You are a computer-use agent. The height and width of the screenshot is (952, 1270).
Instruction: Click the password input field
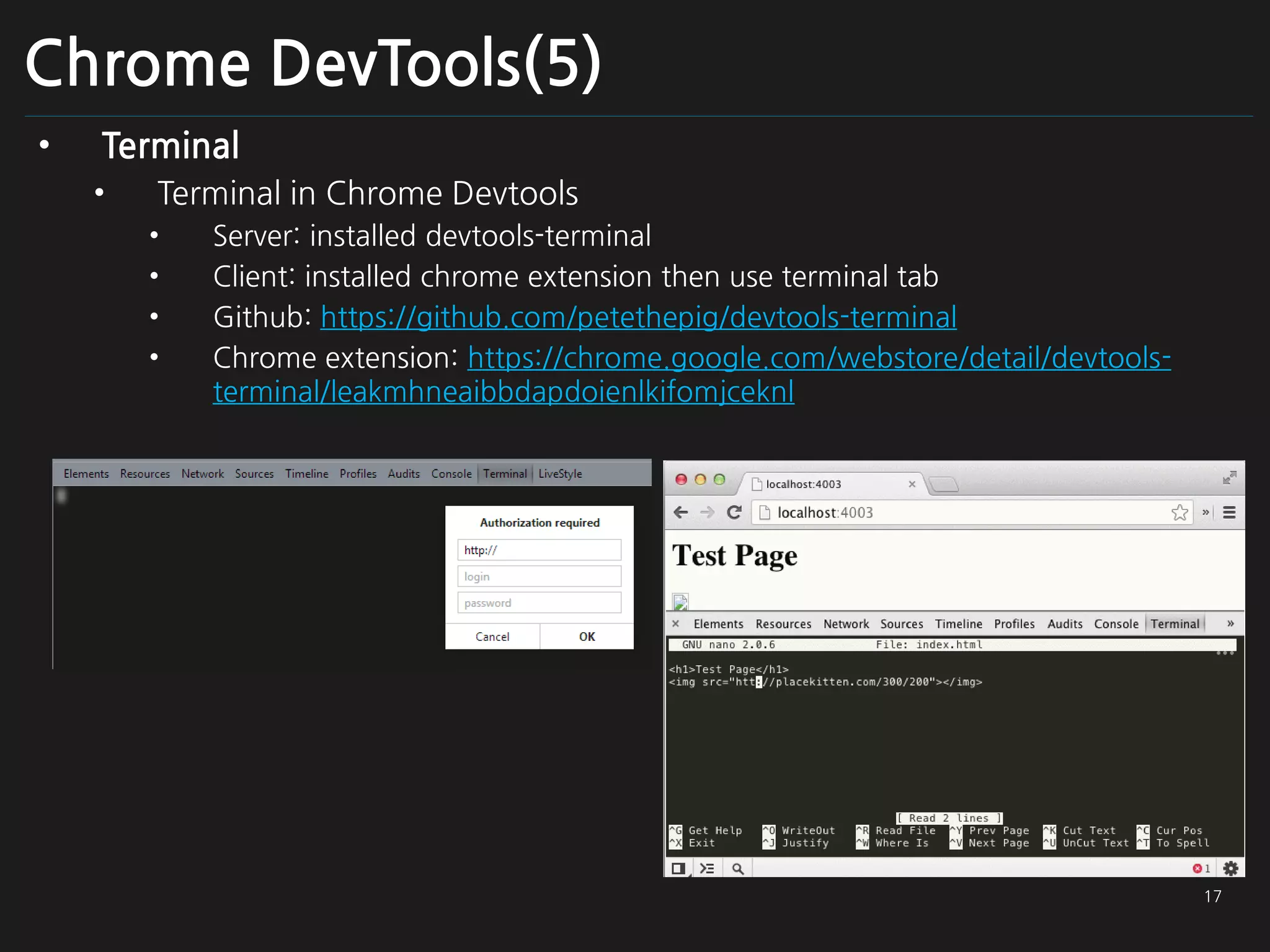click(x=539, y=602)
